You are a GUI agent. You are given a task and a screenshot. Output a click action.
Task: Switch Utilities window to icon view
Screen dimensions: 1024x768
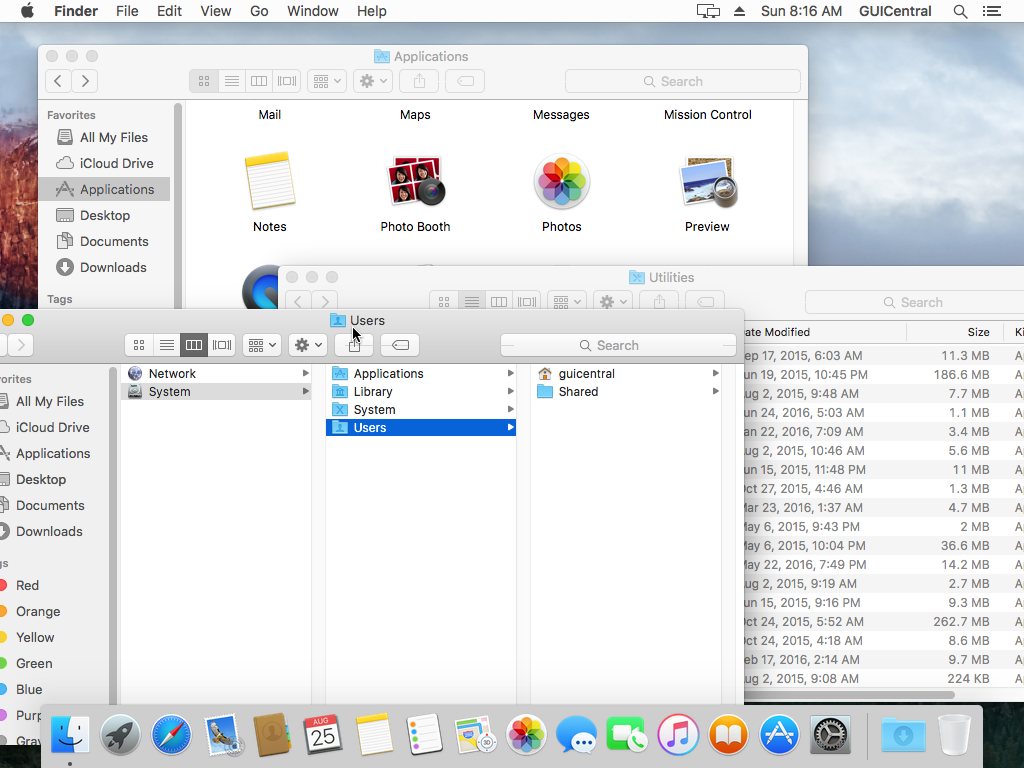(x=444, y=302)
